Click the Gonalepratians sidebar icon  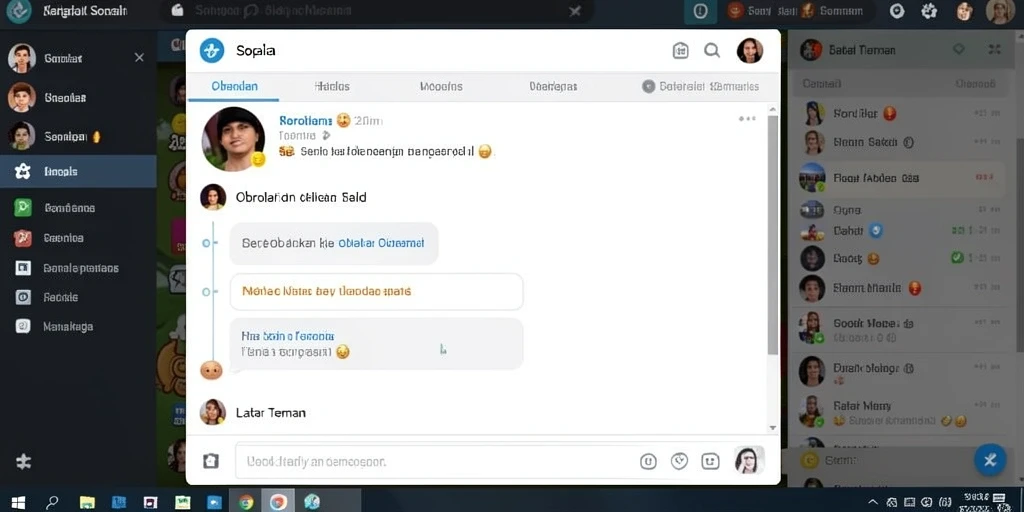(23, 268)
